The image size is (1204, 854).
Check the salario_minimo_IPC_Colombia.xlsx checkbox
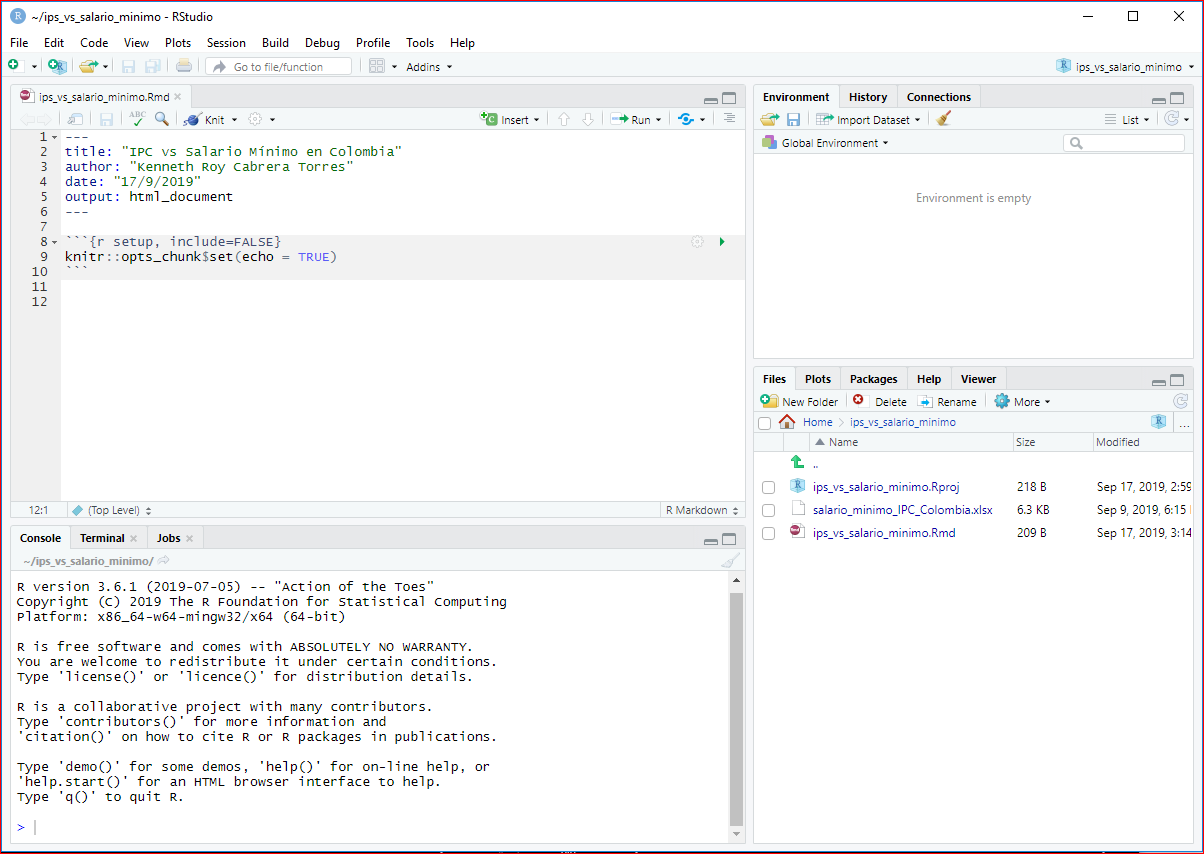click(x=768, y=510)
